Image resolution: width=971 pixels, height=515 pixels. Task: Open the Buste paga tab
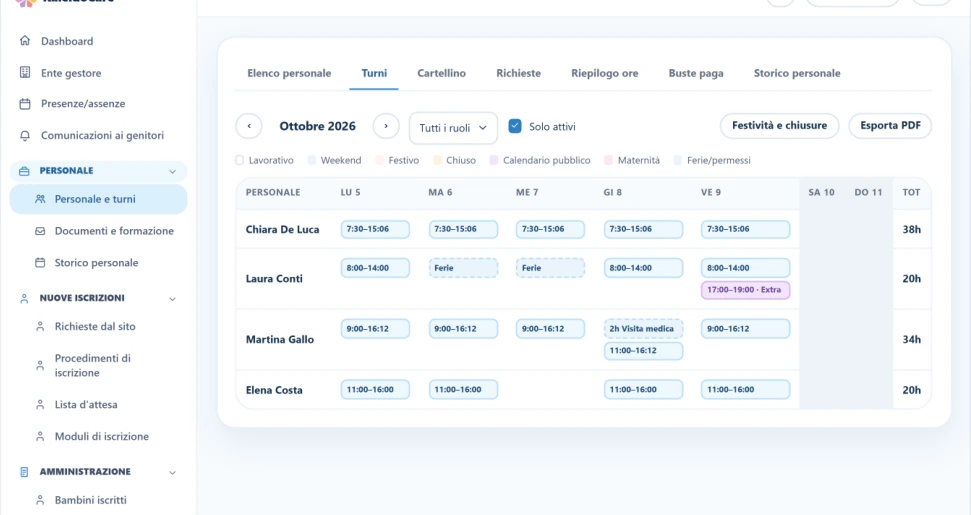[696, 73]
